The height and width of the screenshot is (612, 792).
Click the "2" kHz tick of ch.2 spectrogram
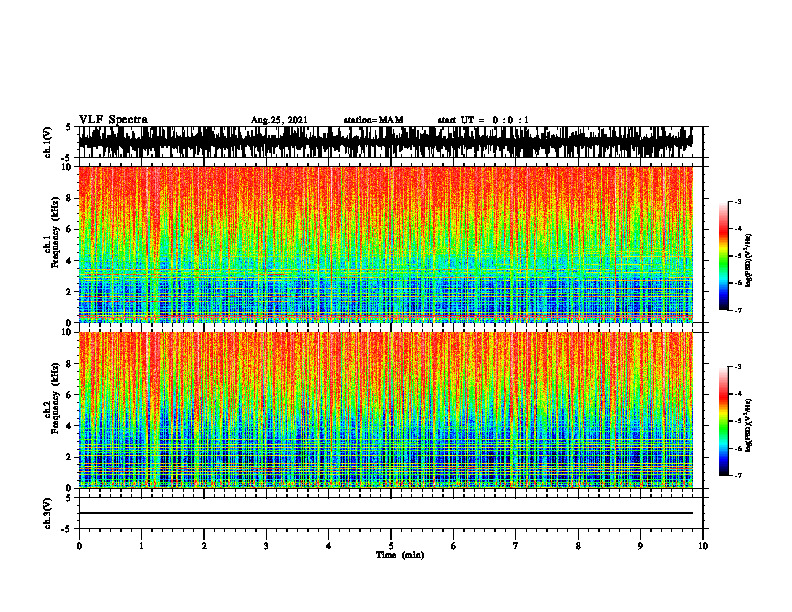tap(70, 457)
